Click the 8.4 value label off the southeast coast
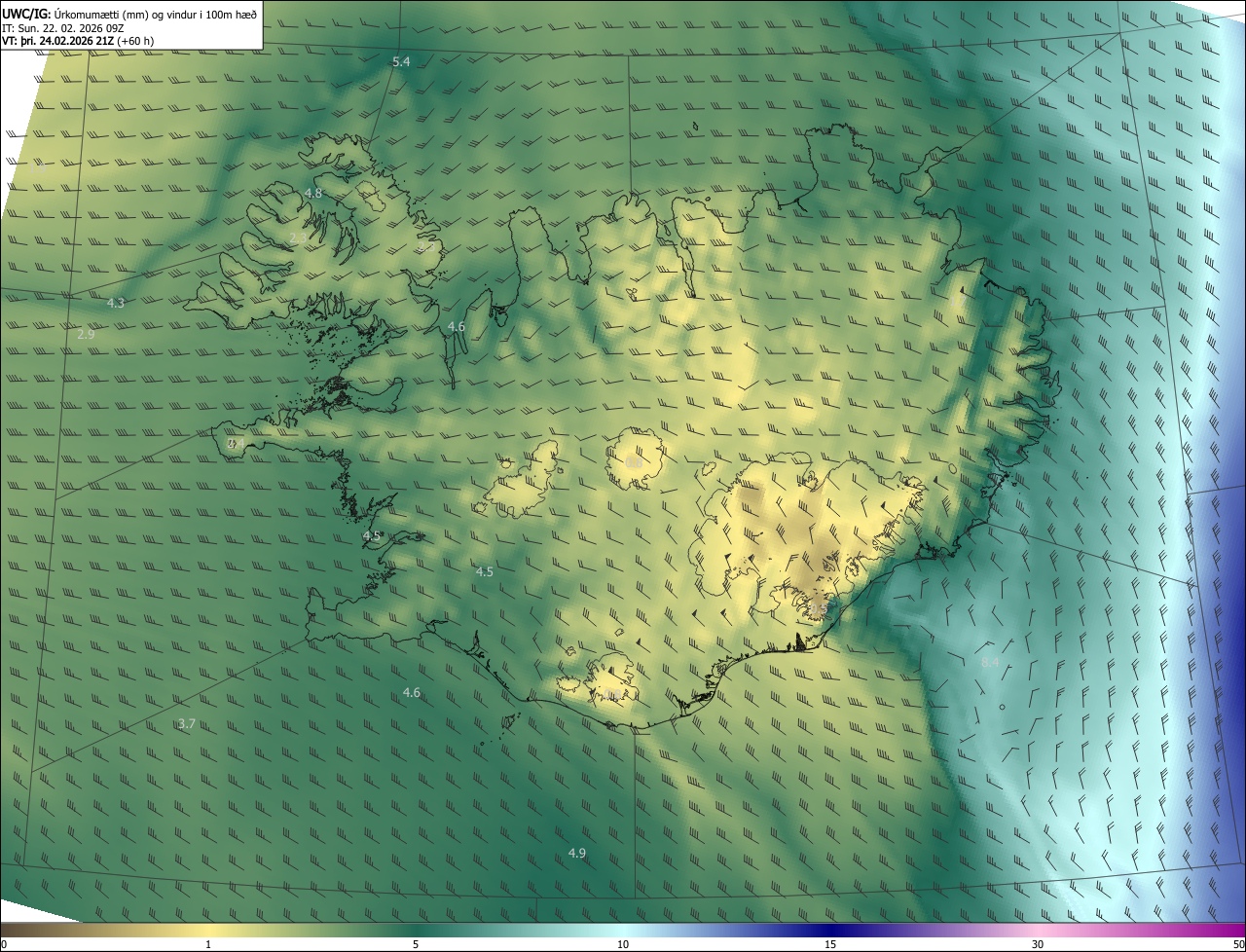 (x=990, y=662)
